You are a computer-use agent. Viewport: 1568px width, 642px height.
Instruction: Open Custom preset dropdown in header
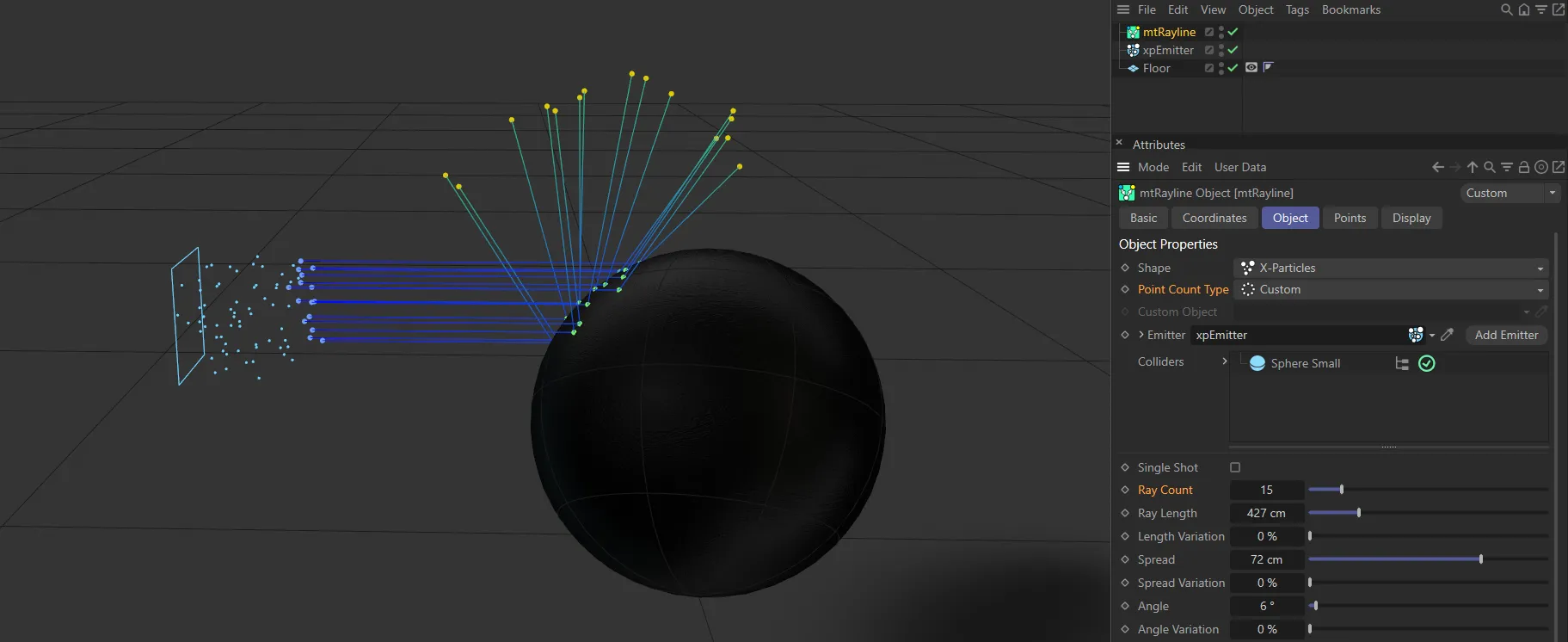[1510, 193]
